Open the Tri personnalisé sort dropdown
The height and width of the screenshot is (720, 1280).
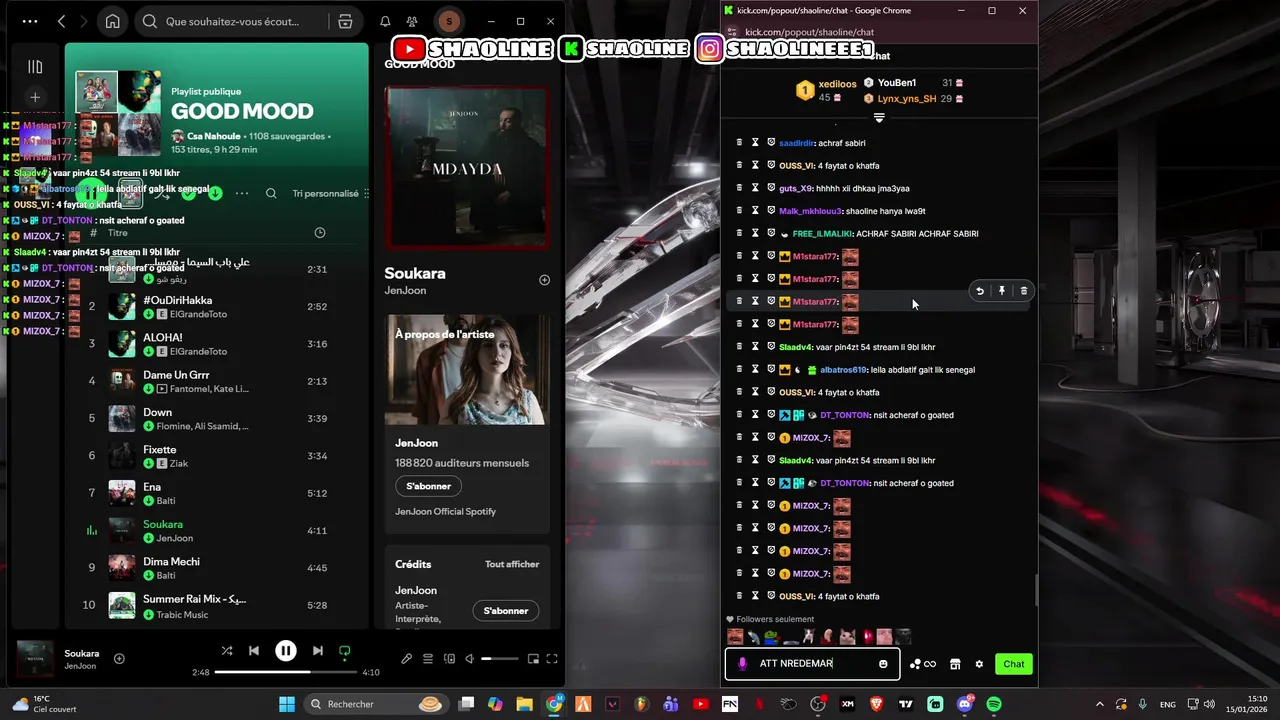tap(331, 193)
